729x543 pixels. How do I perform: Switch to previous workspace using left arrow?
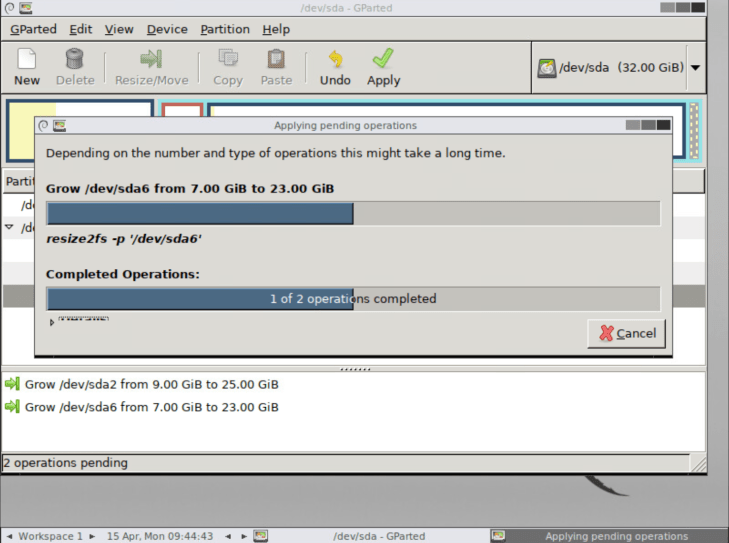[9, 536]
